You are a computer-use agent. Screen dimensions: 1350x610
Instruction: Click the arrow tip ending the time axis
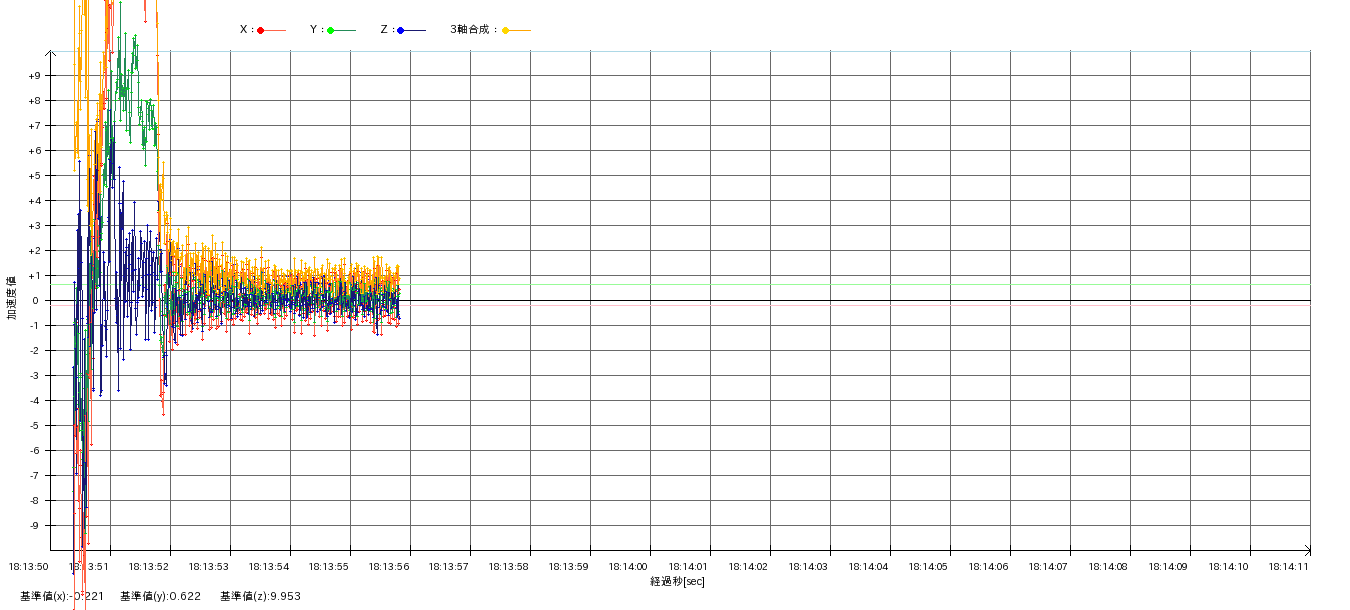pyautogui.click(x=1307, y=550)
